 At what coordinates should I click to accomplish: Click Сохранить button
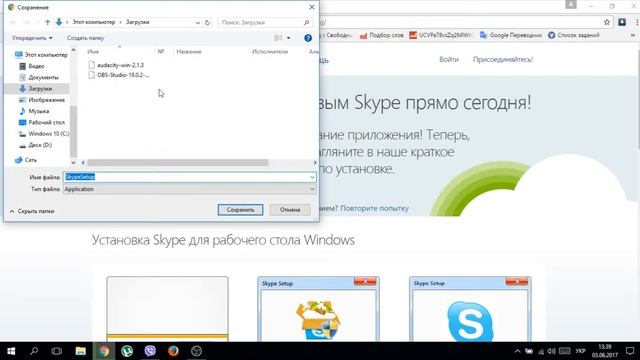coord(240,210)
